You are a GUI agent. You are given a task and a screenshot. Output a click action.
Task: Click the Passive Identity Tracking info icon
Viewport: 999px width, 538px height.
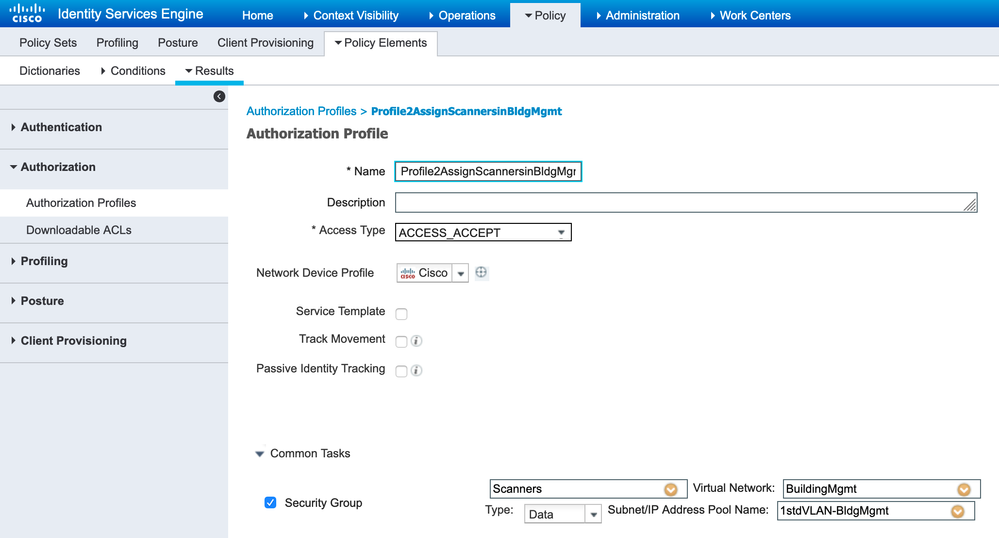click(x=417, y=371)
